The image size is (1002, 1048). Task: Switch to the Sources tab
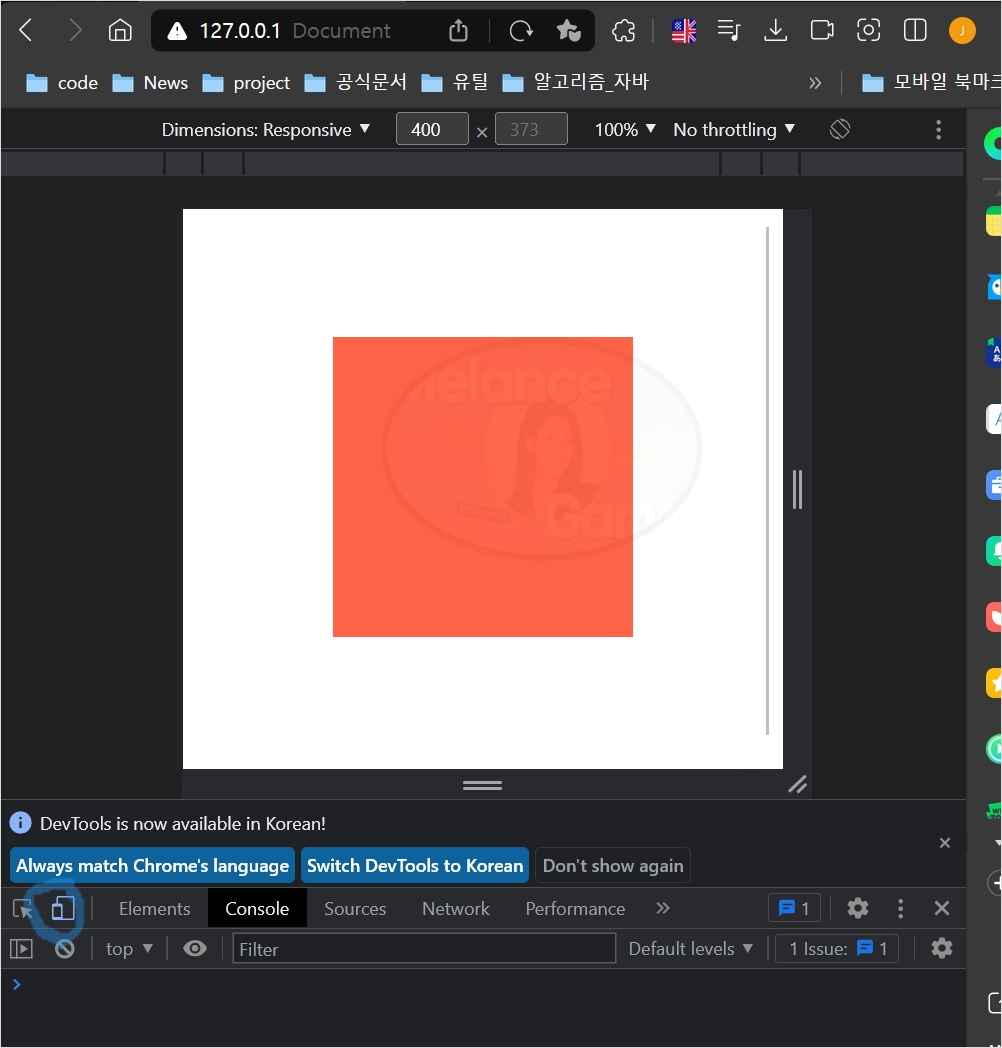(355, 909)
